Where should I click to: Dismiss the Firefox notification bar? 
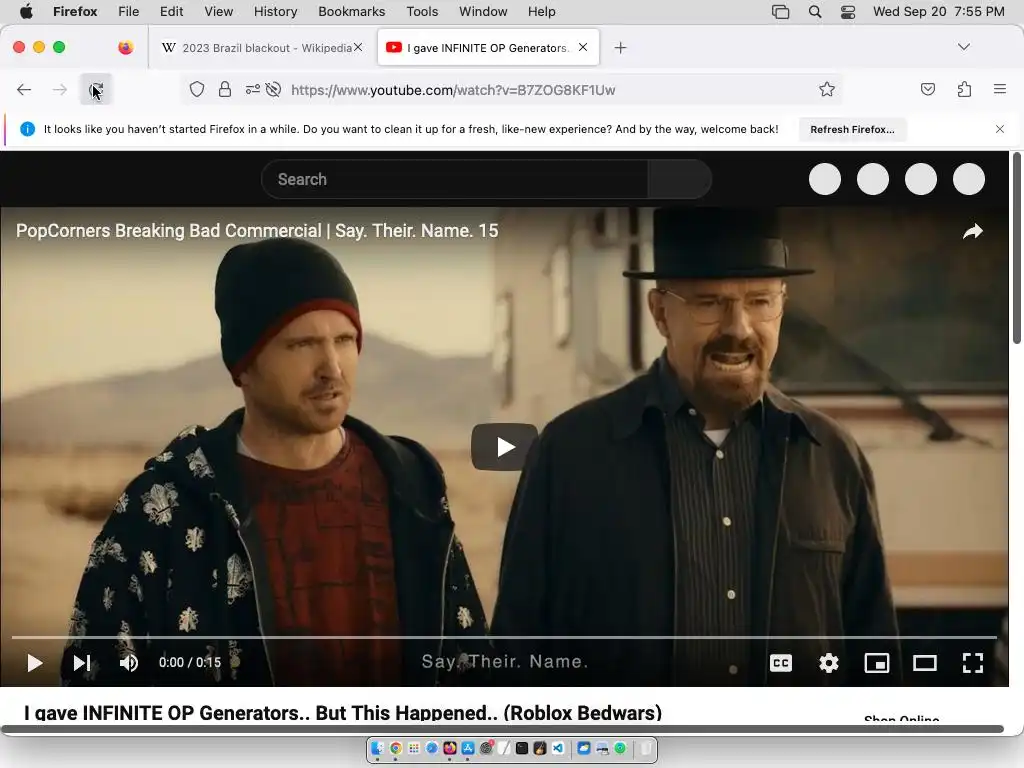tap(1000, 129)
